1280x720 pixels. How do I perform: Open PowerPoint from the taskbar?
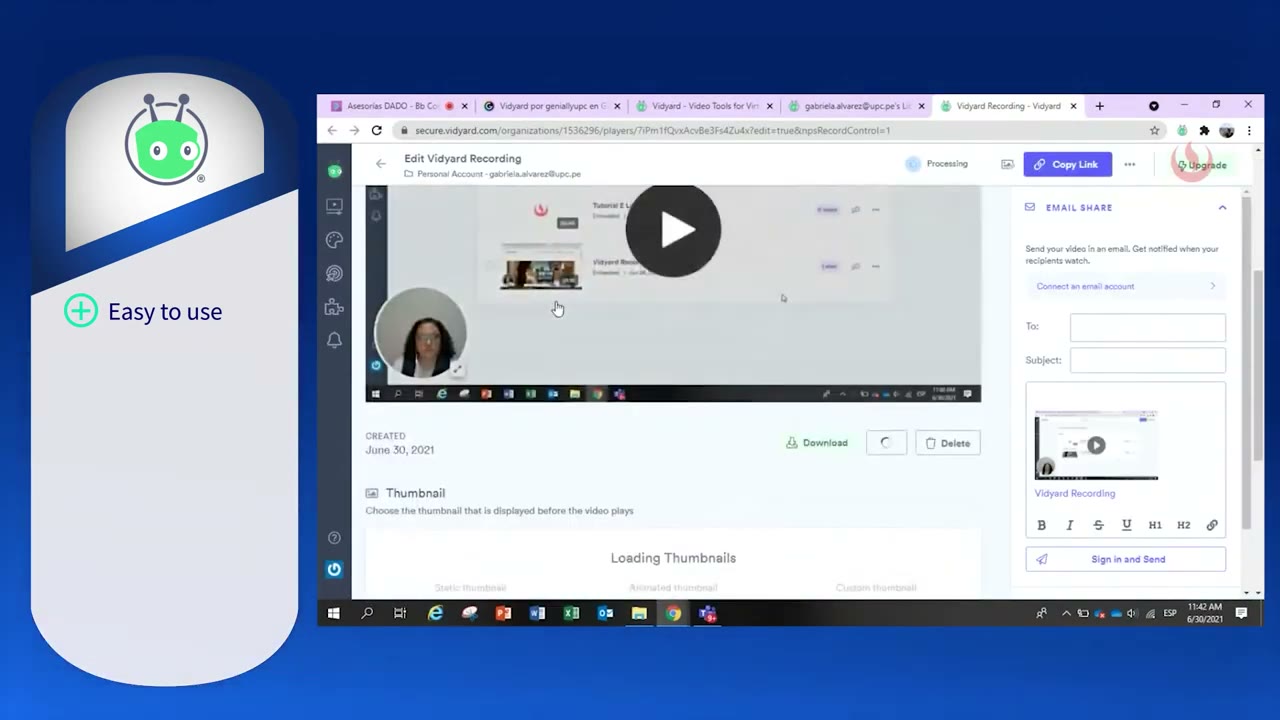point(503,613)
